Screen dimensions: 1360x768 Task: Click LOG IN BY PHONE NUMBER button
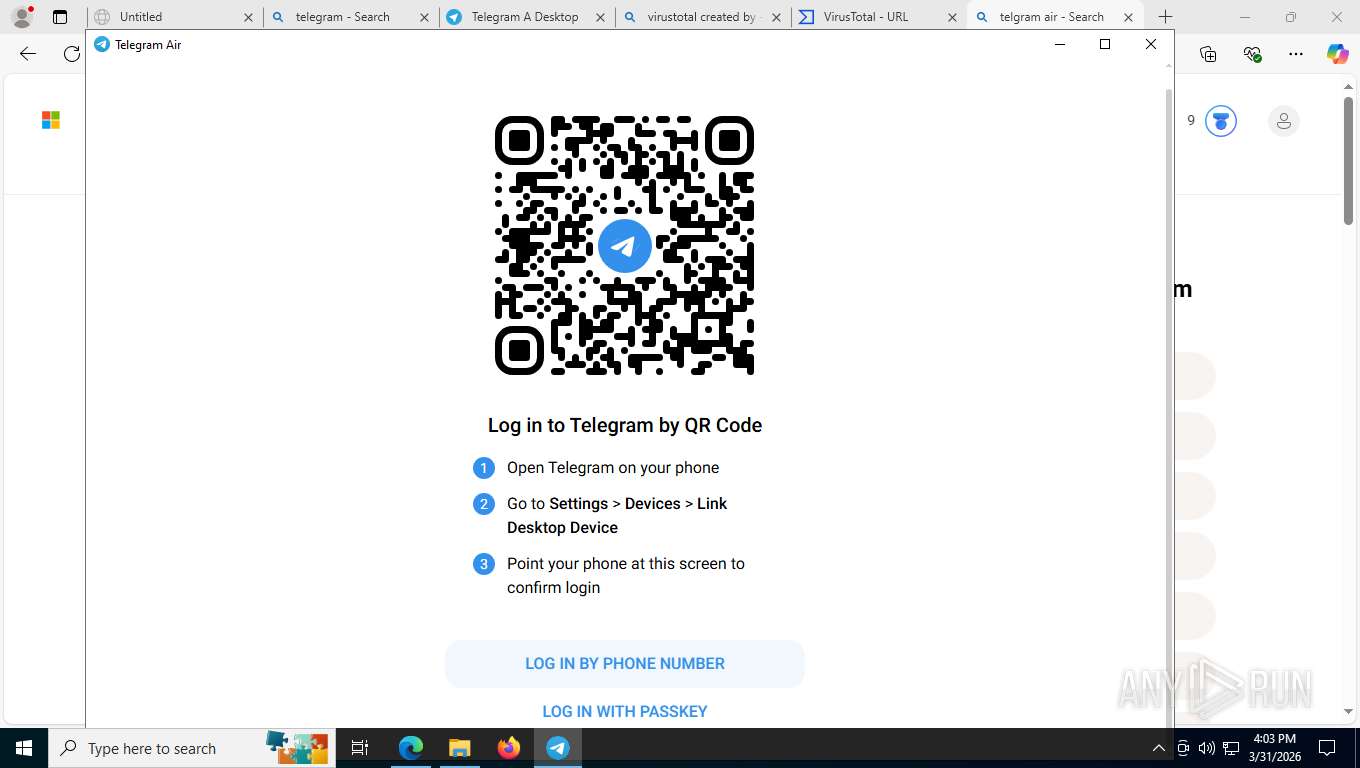click(625, 664)
